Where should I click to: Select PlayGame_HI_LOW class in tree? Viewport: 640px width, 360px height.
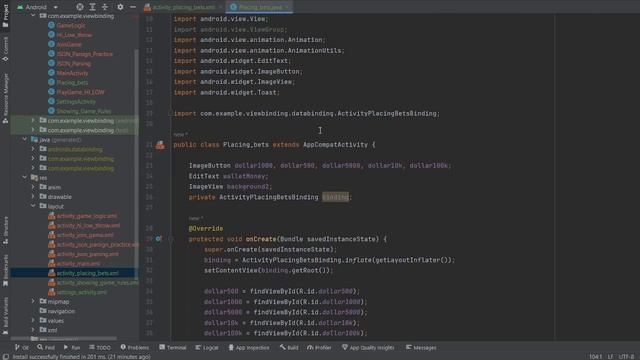coord(80,92)
